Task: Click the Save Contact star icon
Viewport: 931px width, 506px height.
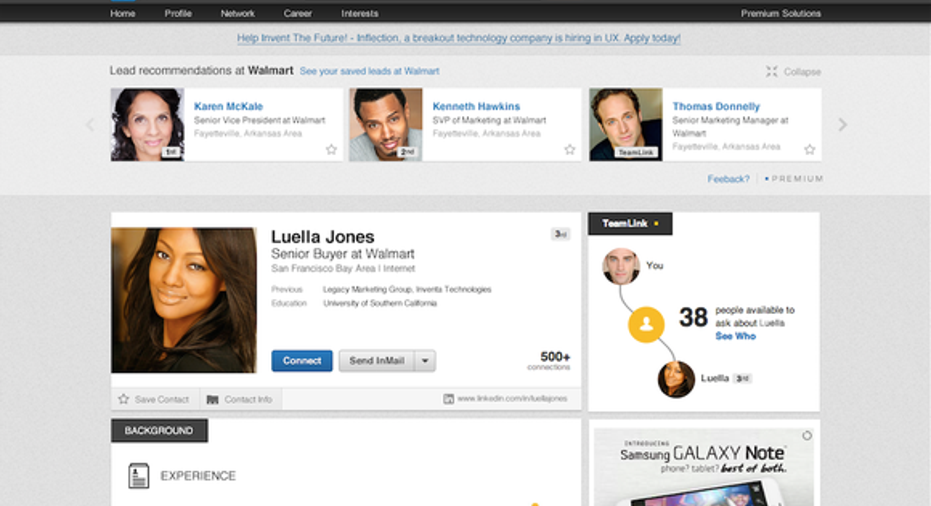Action: 124,399
